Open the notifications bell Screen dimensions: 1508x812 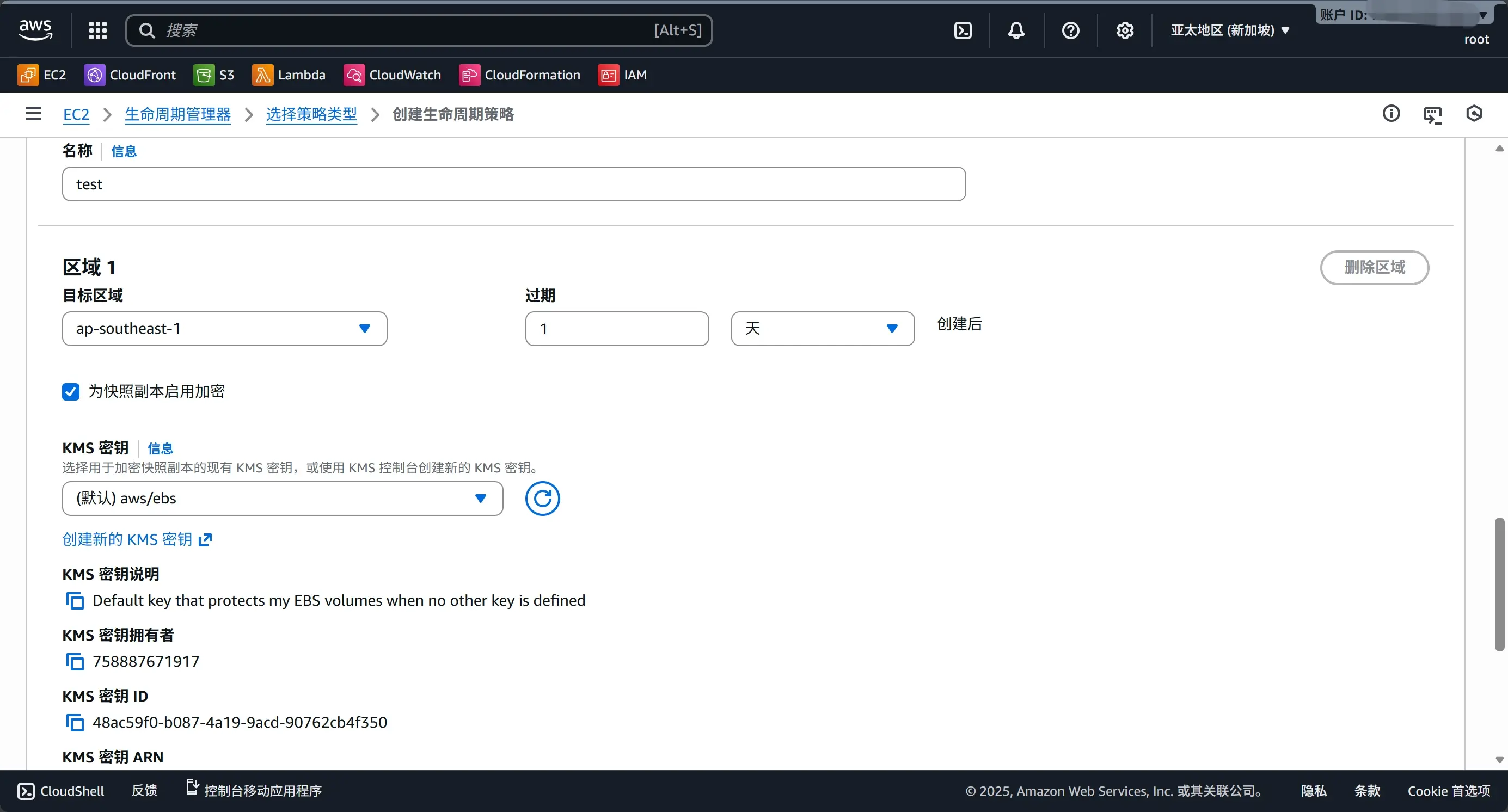1016,30
